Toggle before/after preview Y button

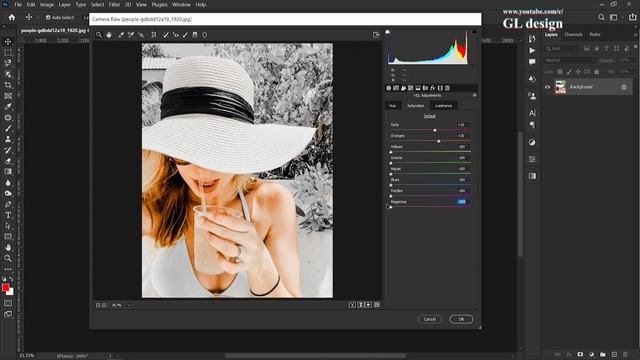pyautogui.click(x=352, y=305)
